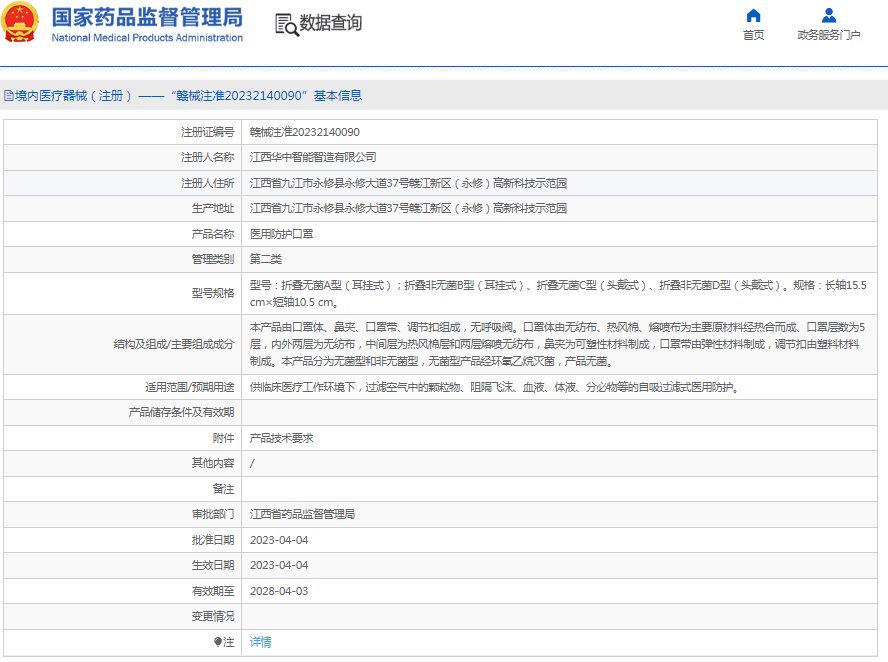Open the 详情 link

[x=261, y=642]
